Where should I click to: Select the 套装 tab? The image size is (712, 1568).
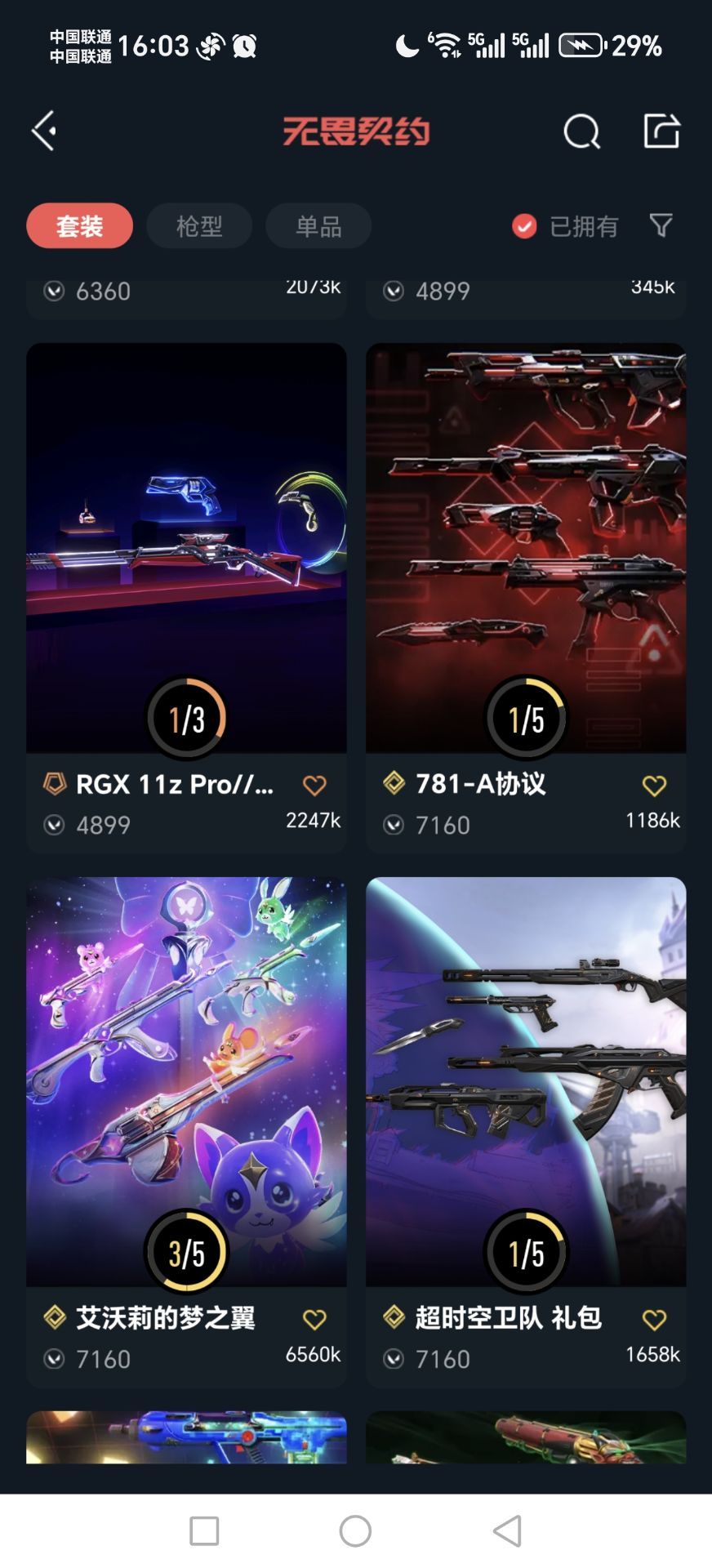coord(79,226)
